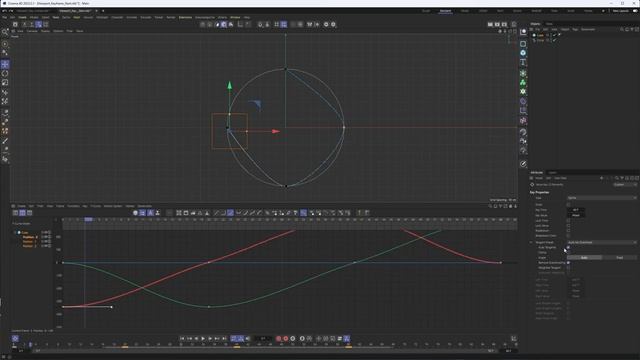Switch to the Layers tab
Image resolution: width=640 pixels, height=360 pixels.
tap(553, 173)
